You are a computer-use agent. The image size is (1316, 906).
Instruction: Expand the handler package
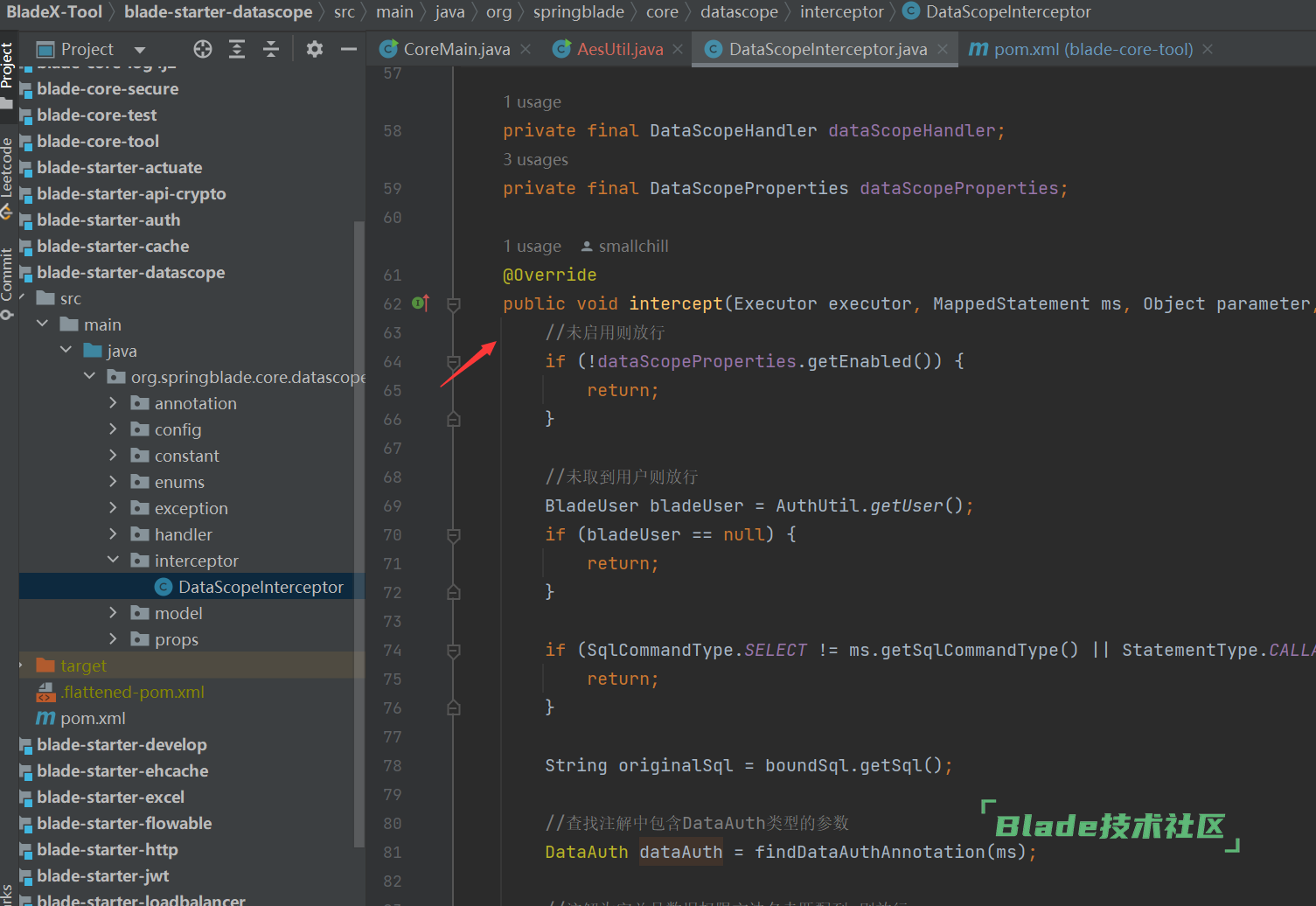[113, 534]
